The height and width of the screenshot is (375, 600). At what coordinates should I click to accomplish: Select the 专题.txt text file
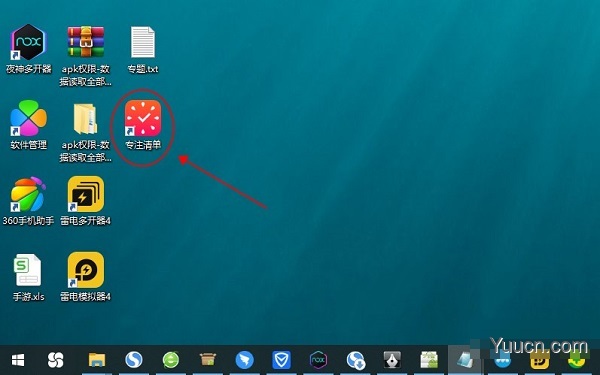[x=143, y=50]
